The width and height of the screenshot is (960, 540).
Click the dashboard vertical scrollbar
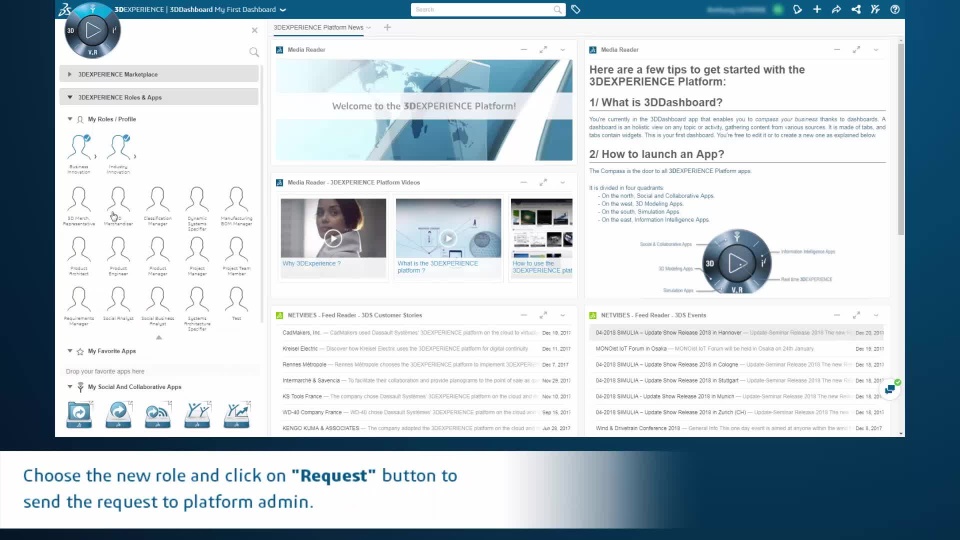pyautogui.click(x=901, y=138)
